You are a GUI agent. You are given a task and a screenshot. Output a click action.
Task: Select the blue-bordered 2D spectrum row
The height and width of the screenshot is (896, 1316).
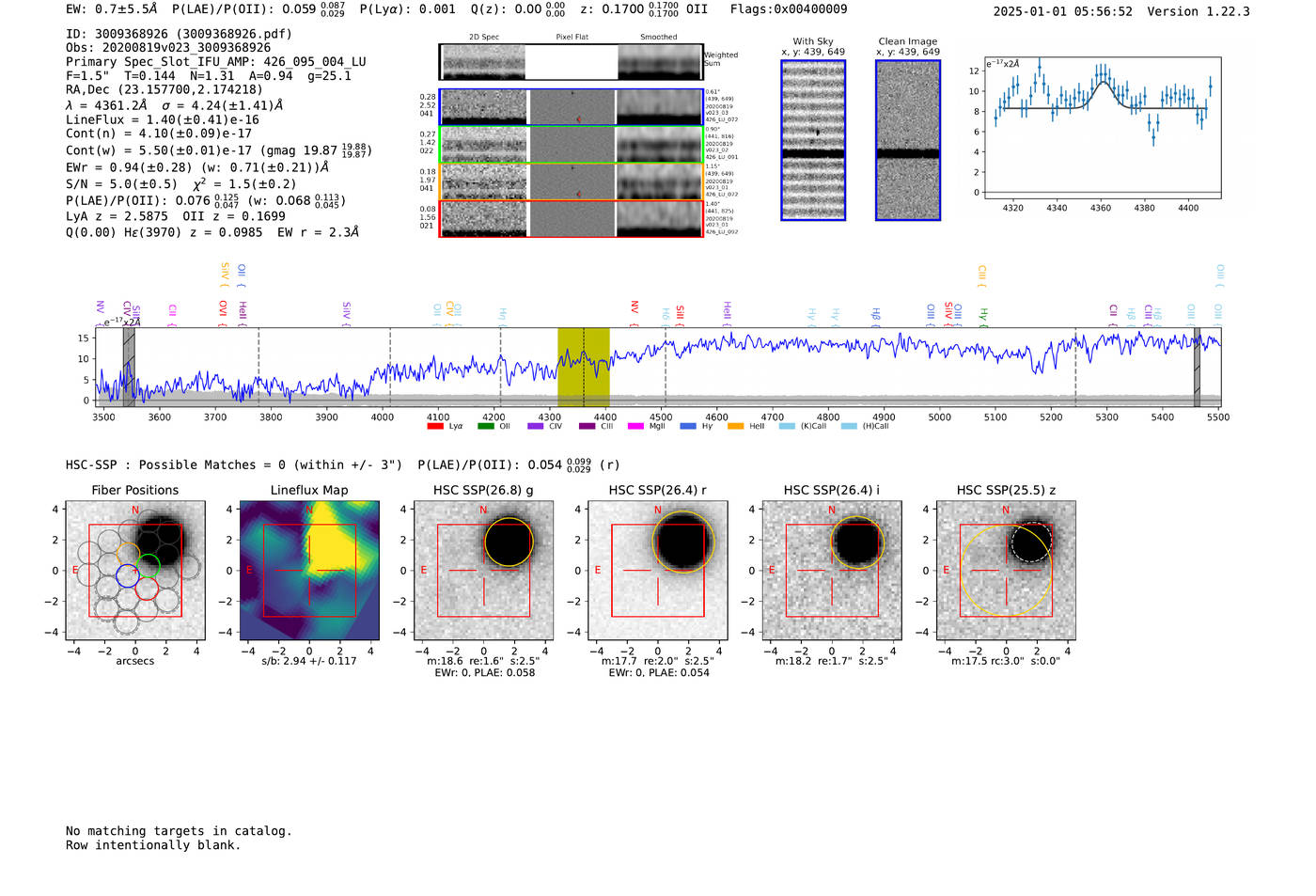(x=572, y=107)
